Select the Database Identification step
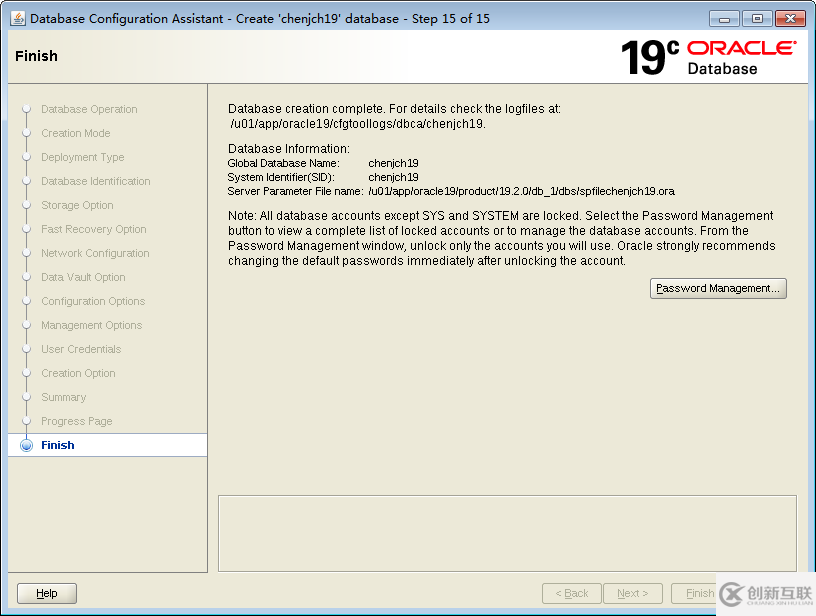 point(96,181)
